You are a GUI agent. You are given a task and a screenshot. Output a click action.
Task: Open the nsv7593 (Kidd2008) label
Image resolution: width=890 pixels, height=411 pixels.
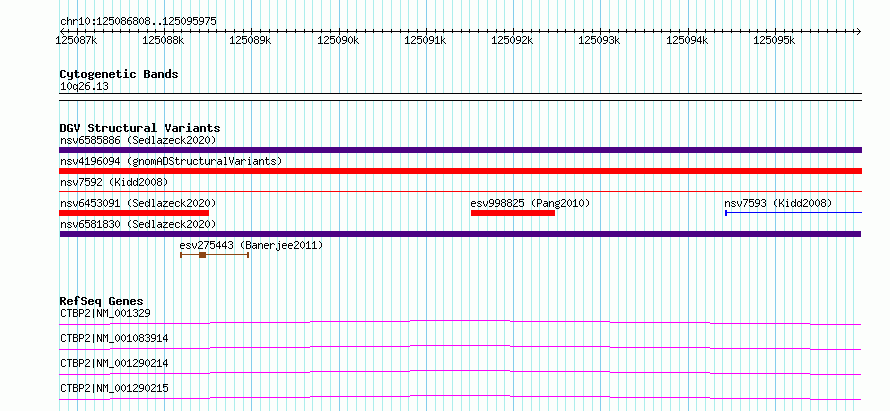click(778, 203)
